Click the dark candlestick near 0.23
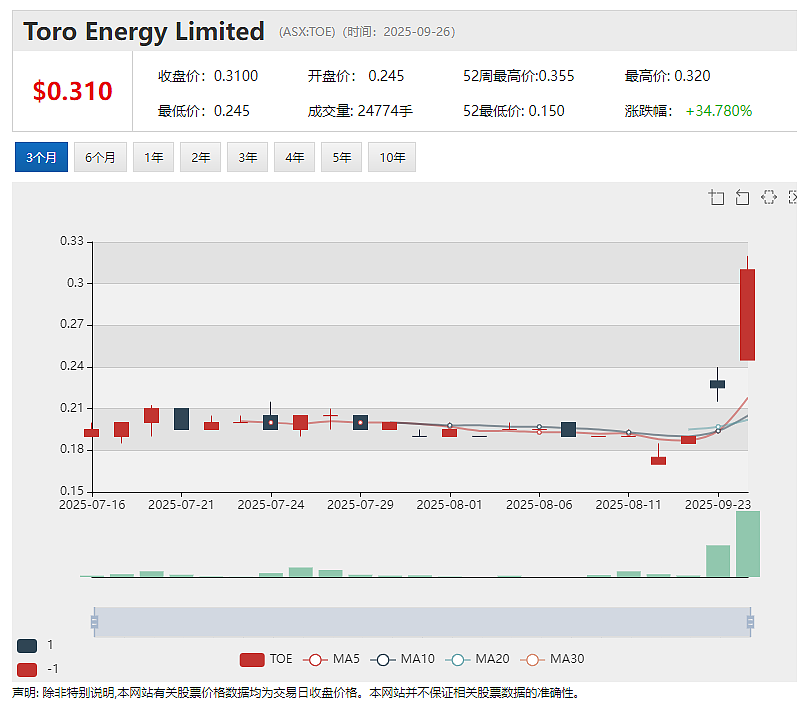The width and height of the screenshot is (811, 718). (x=717, y=384)
